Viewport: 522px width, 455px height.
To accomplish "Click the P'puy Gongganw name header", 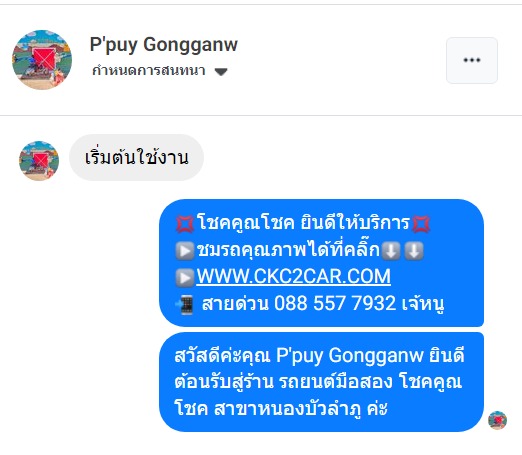I will point(164,45).
